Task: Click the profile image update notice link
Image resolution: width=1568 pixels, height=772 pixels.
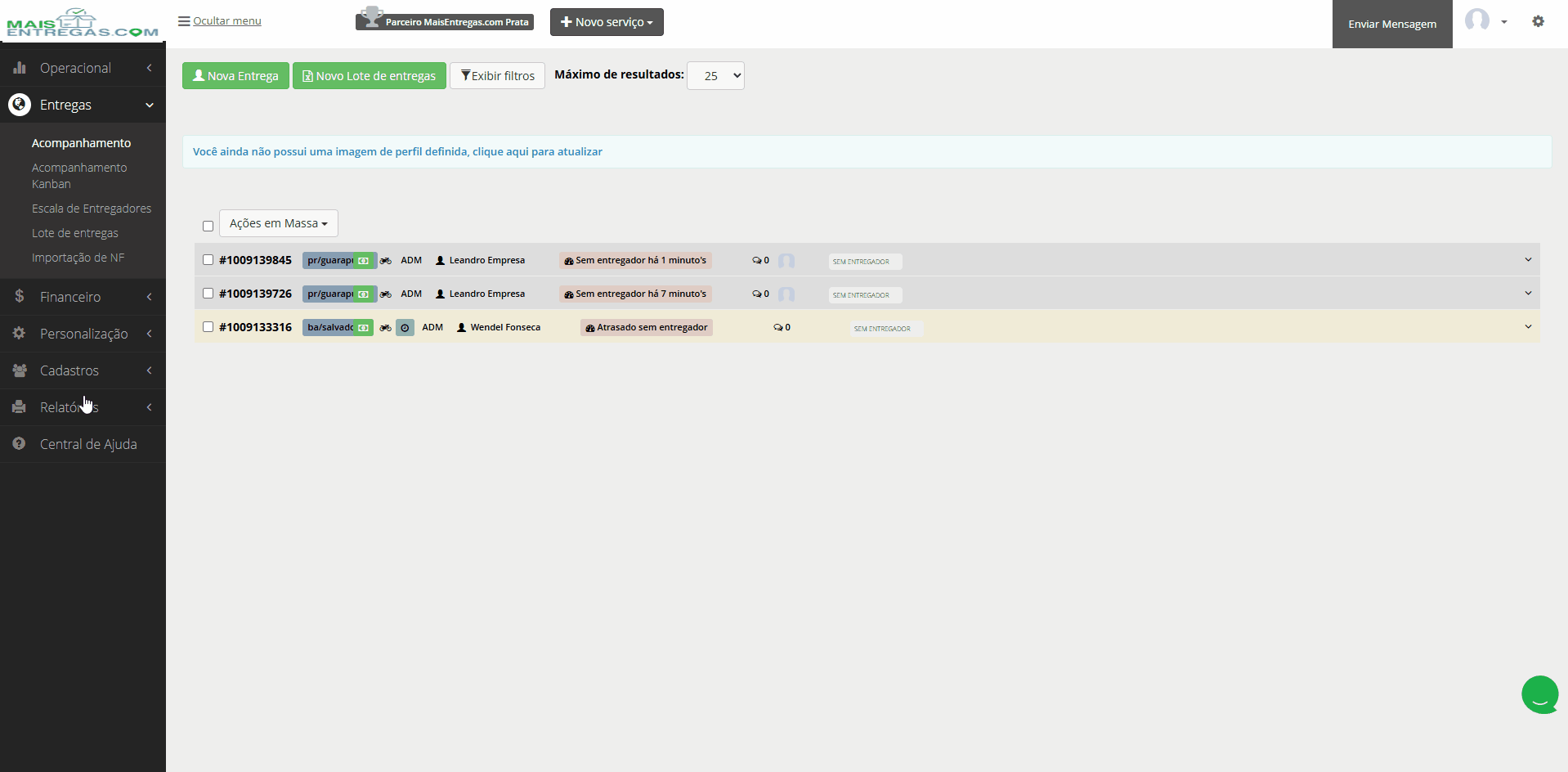Action: (397, 151)
